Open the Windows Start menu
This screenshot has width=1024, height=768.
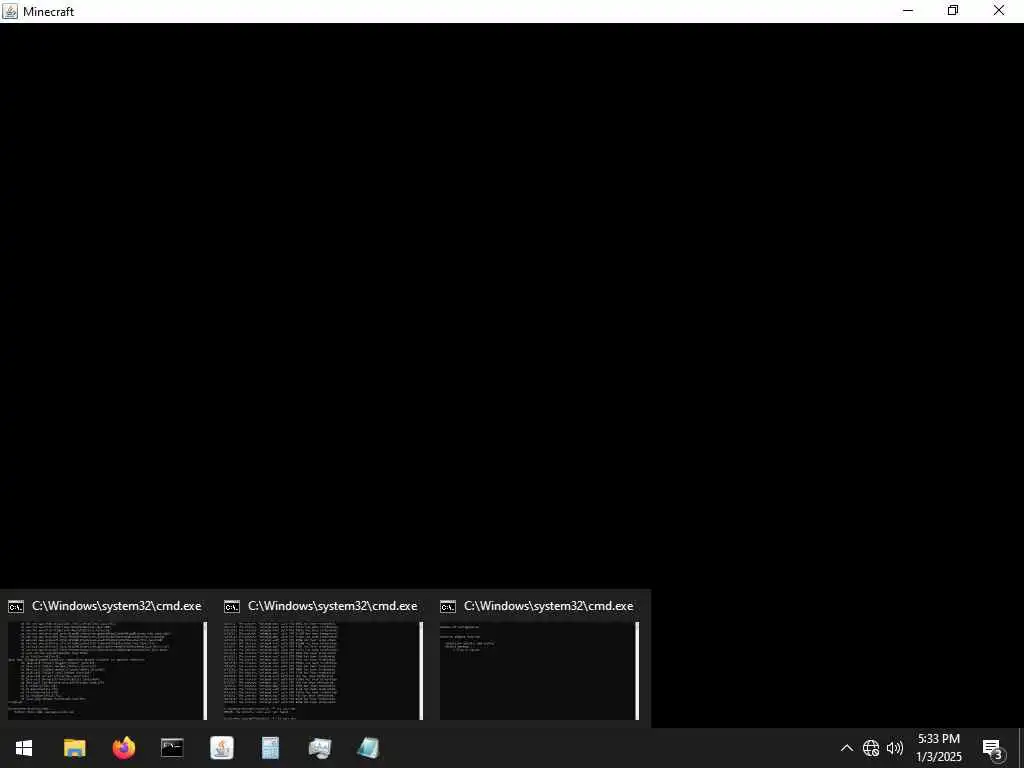point(24,748)
